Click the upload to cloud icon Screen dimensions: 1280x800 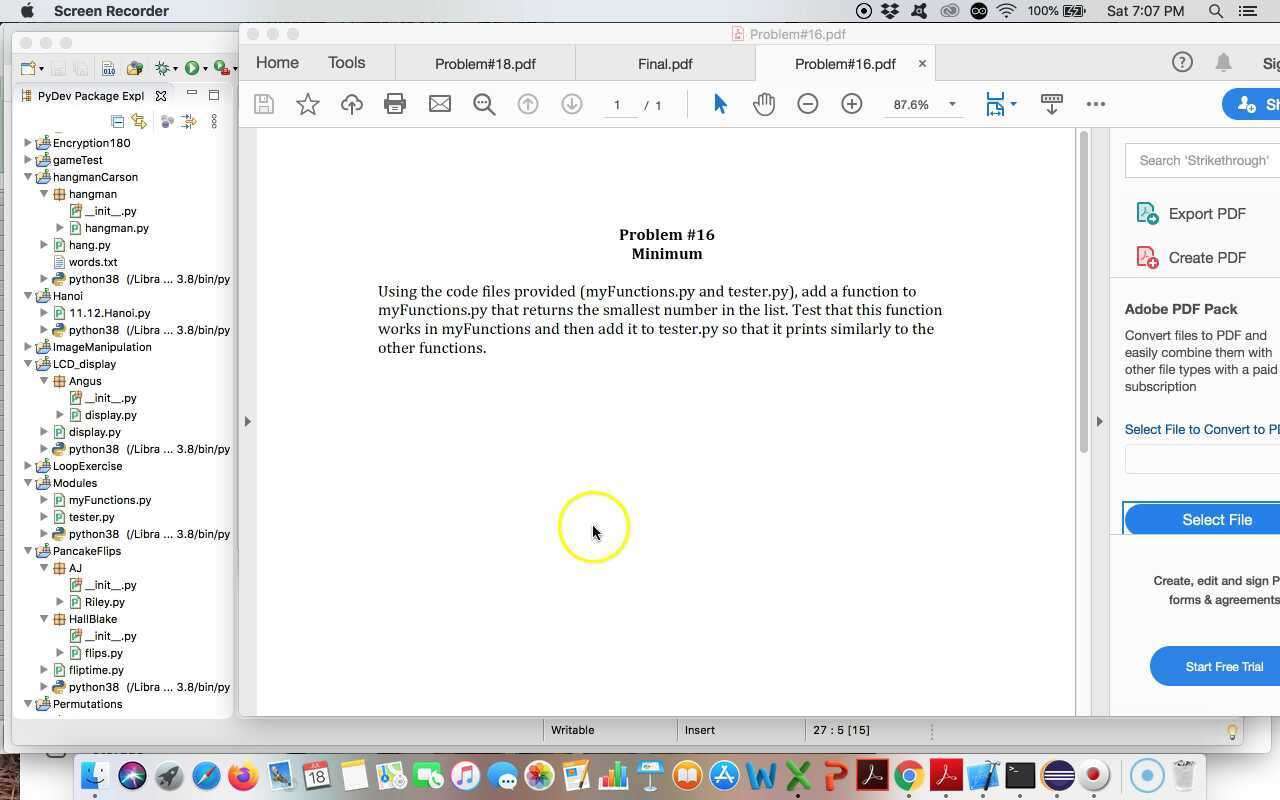point(352,104)
